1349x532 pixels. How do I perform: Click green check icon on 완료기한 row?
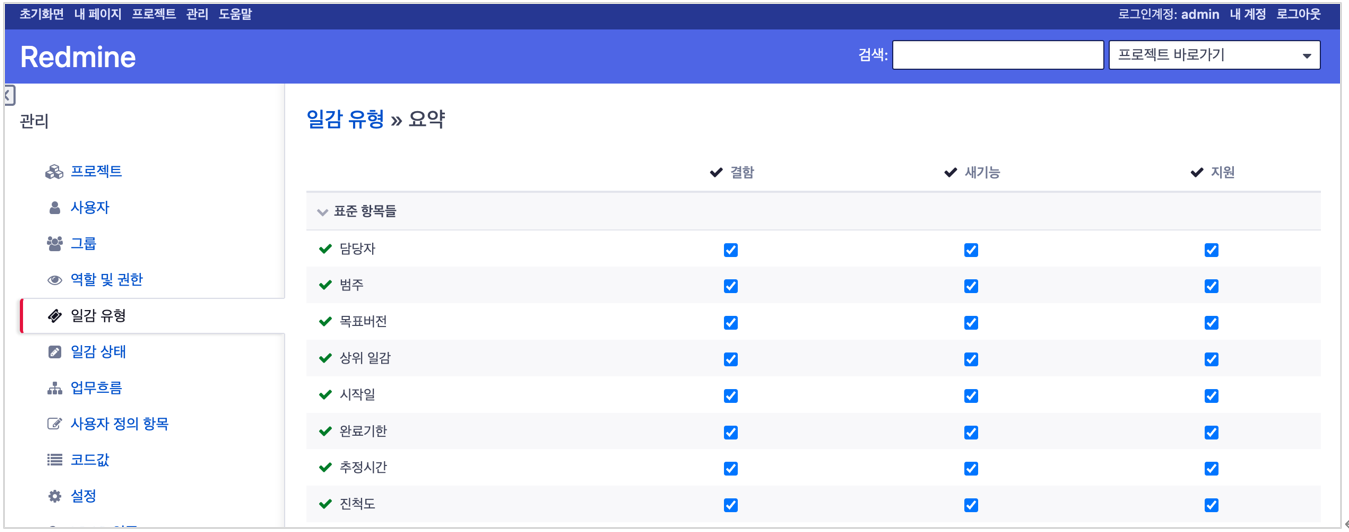tap(325, 431)
